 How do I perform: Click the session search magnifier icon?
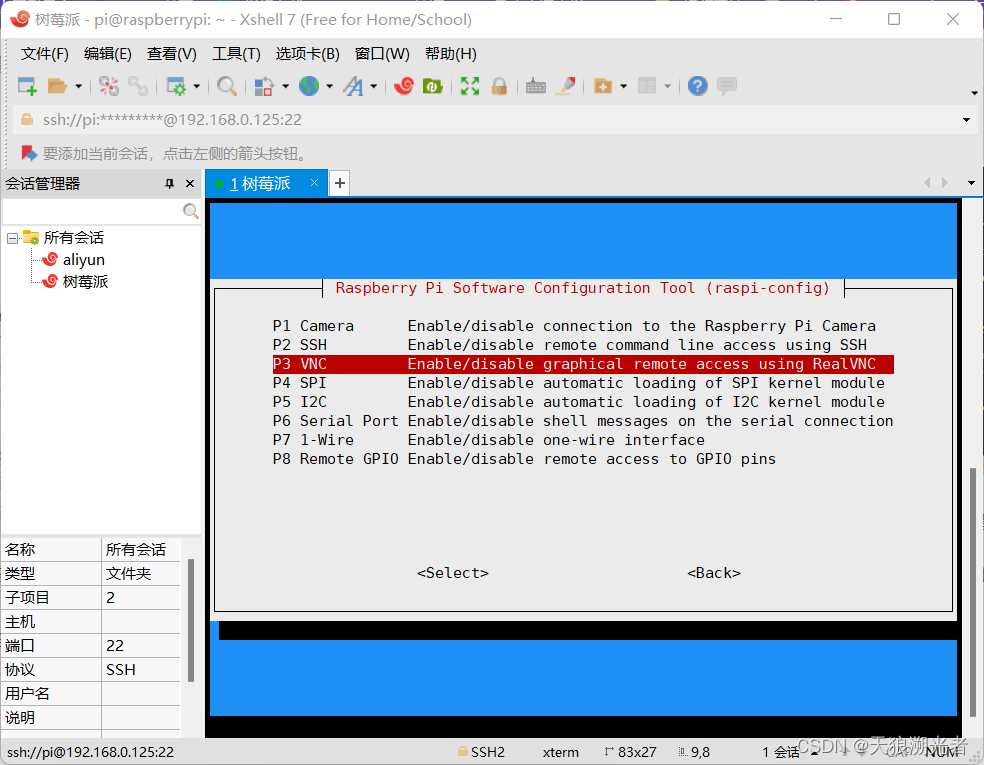[191, 211]
